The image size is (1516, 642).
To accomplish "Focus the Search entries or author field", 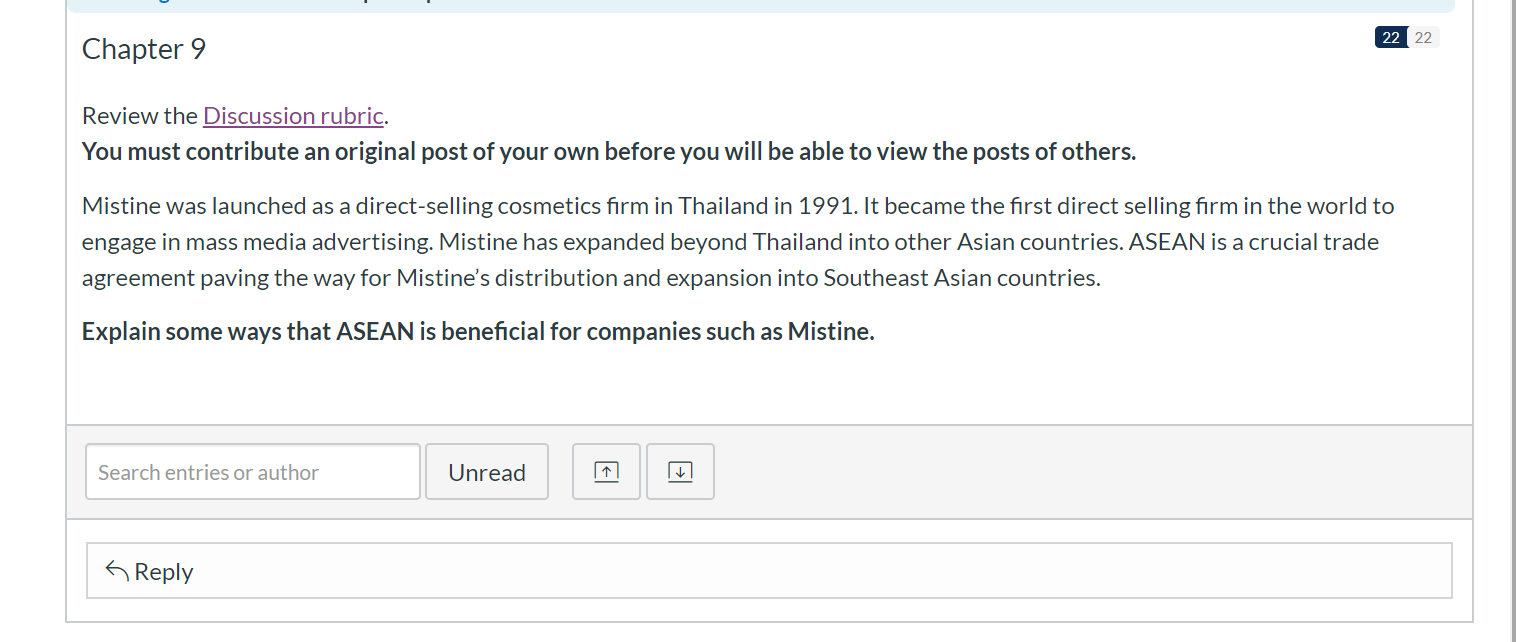I will pyautogui.click(x=253, y=471).
